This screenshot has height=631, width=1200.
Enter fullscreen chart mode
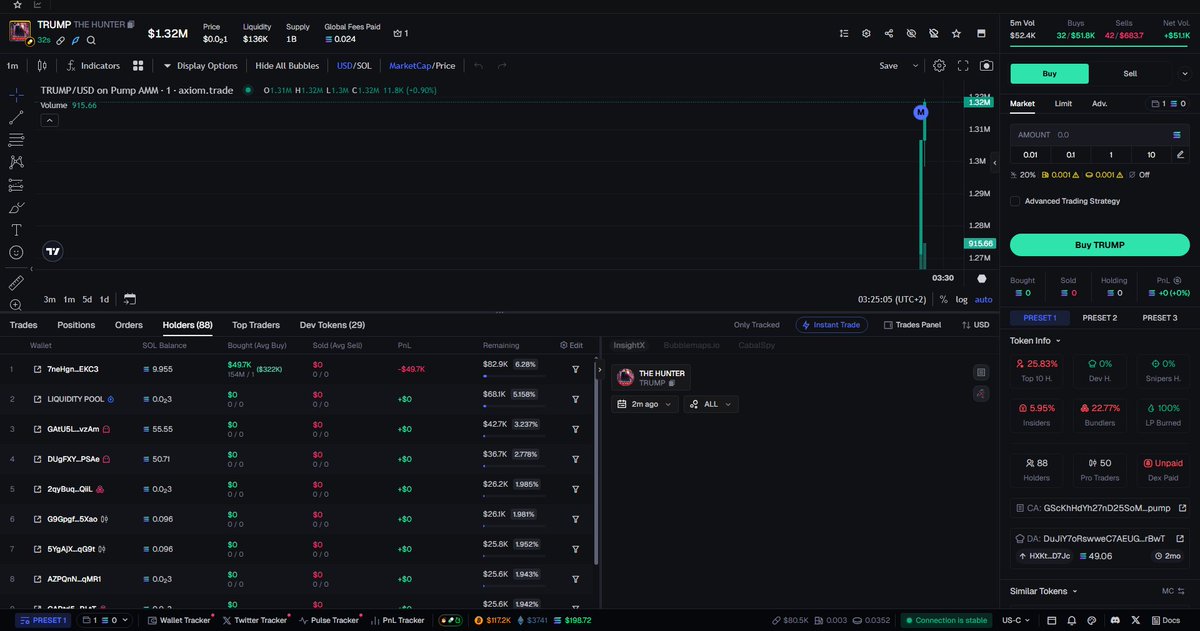coord(963,66)
